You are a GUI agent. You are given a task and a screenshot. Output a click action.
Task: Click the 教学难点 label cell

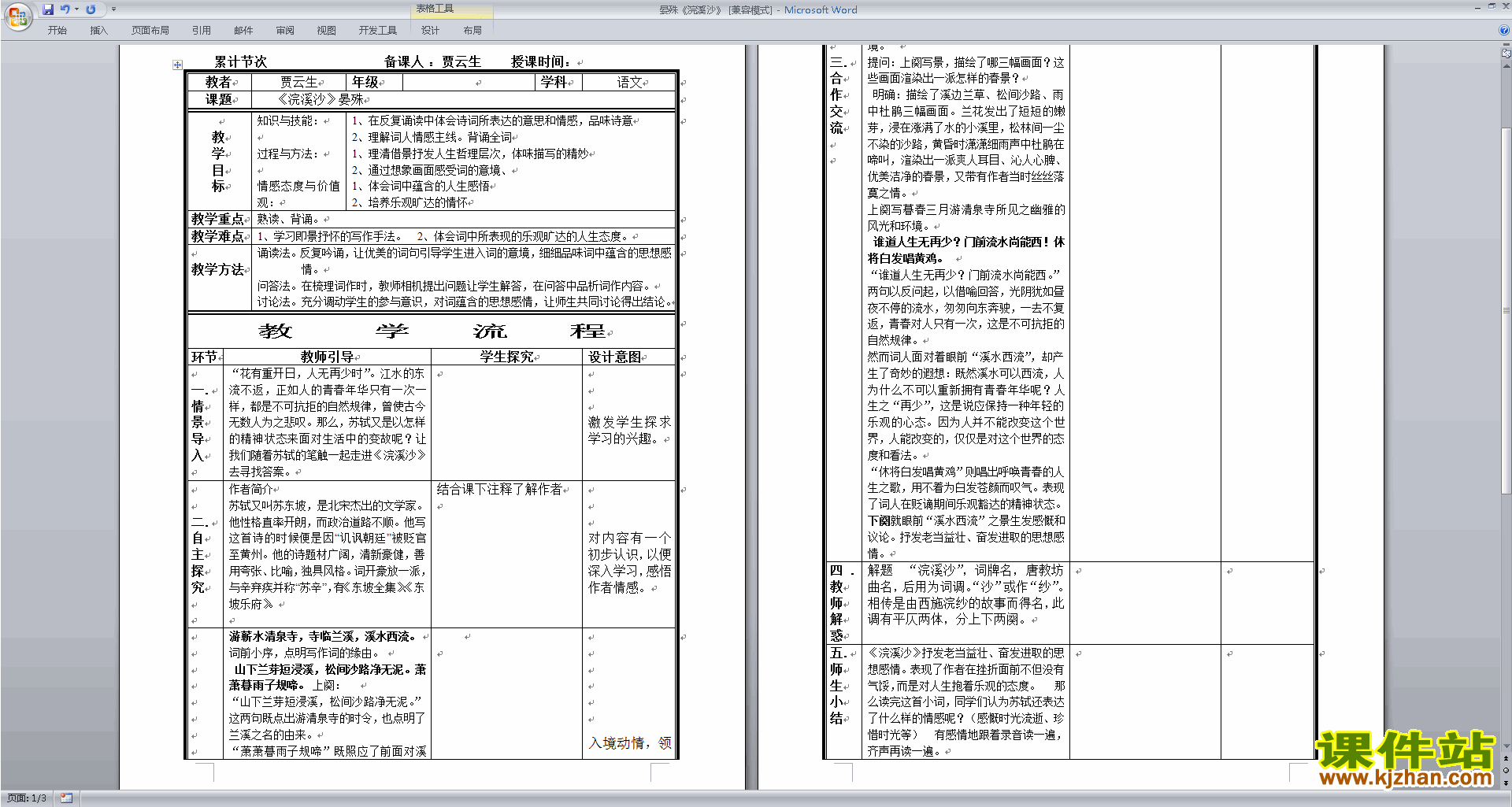(219, 236)
